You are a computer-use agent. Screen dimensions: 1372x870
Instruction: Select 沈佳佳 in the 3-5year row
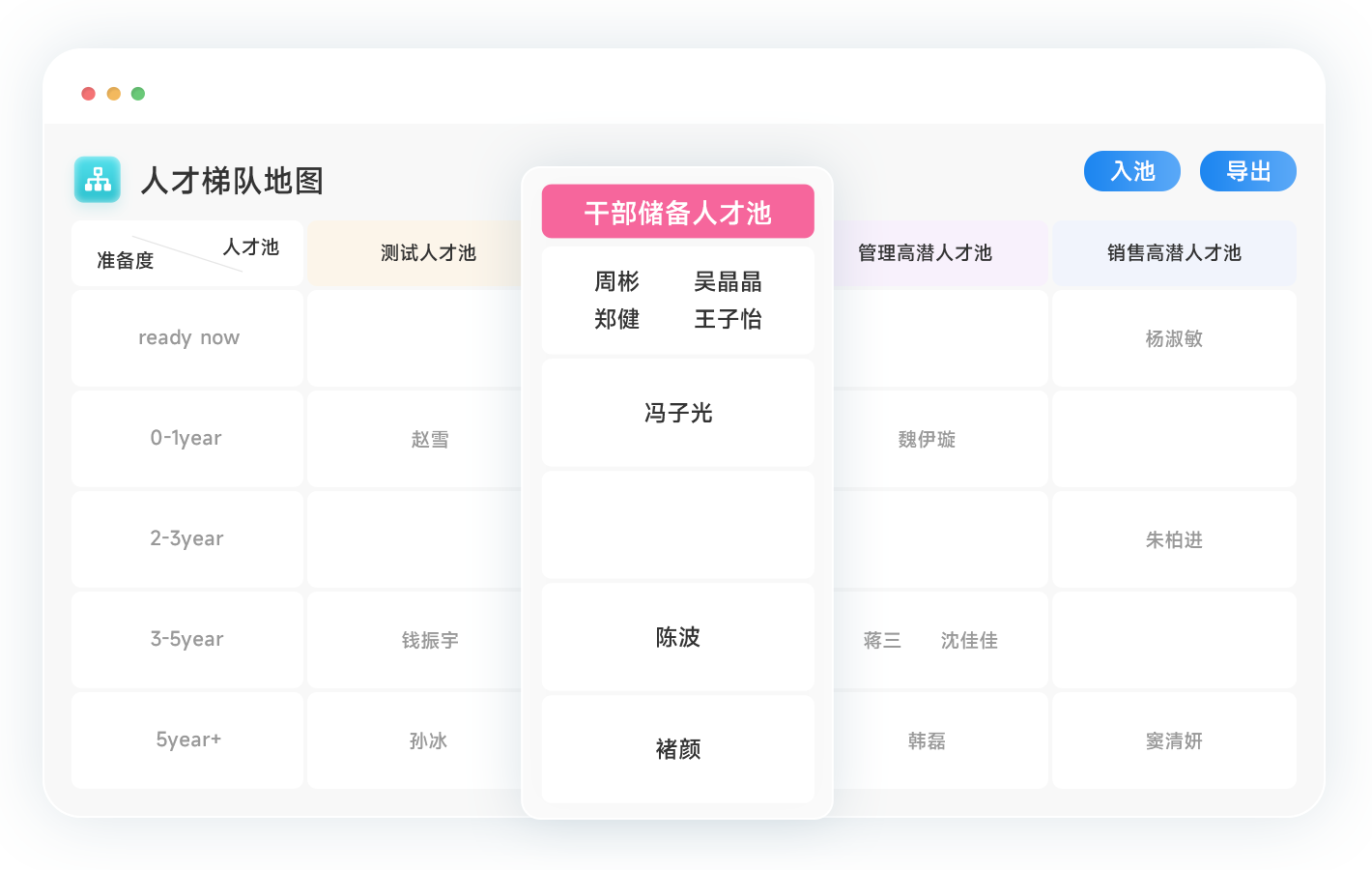coord(969,641)
